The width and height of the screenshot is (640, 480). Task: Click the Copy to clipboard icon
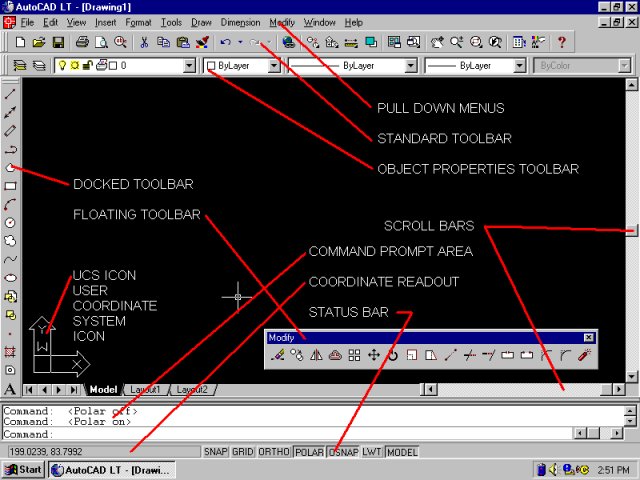[163, 42]
